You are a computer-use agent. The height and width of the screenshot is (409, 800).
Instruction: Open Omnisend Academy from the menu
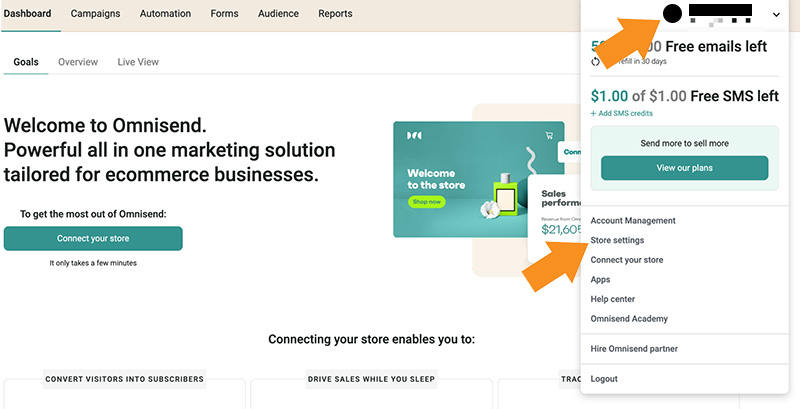tap(629, 319)
